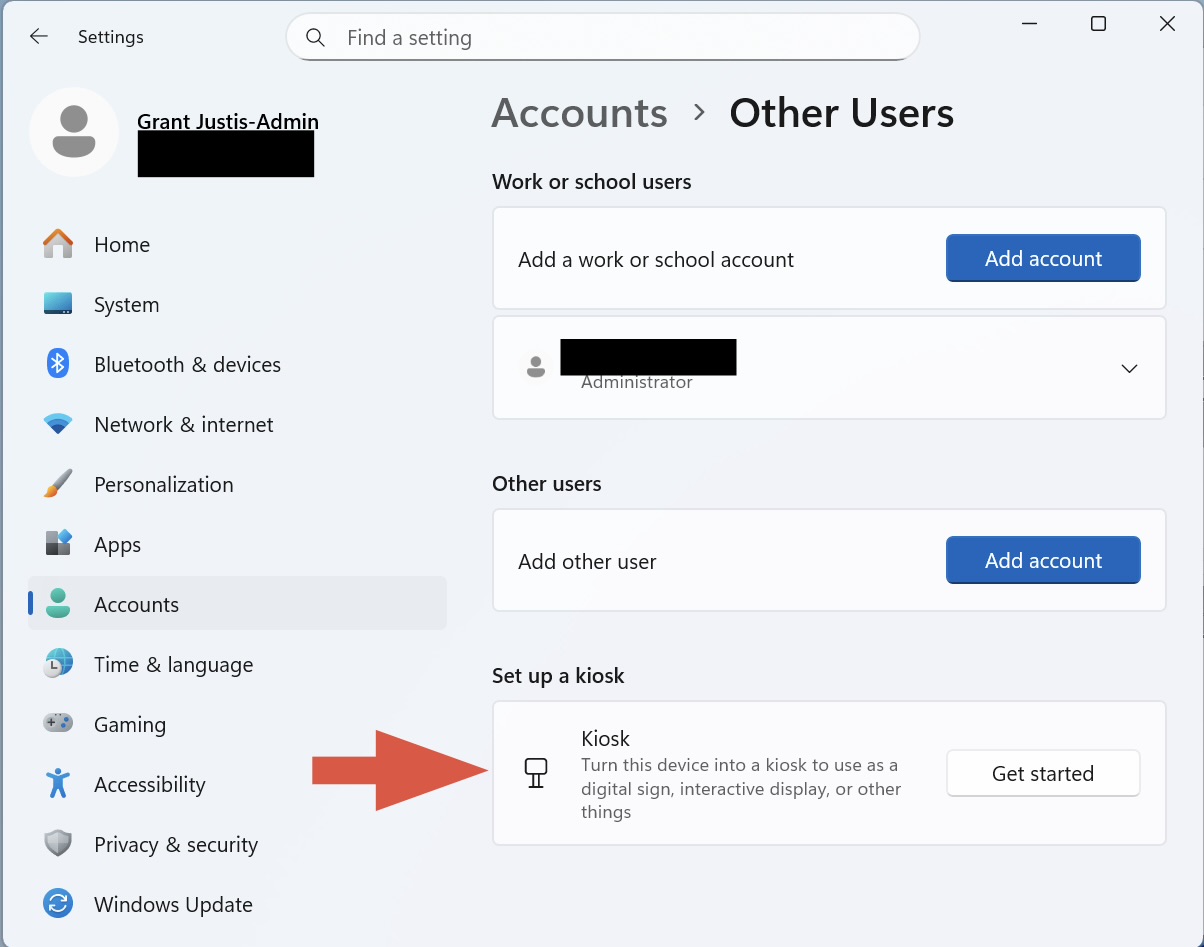Add a work or school account

click(1043, 258)
